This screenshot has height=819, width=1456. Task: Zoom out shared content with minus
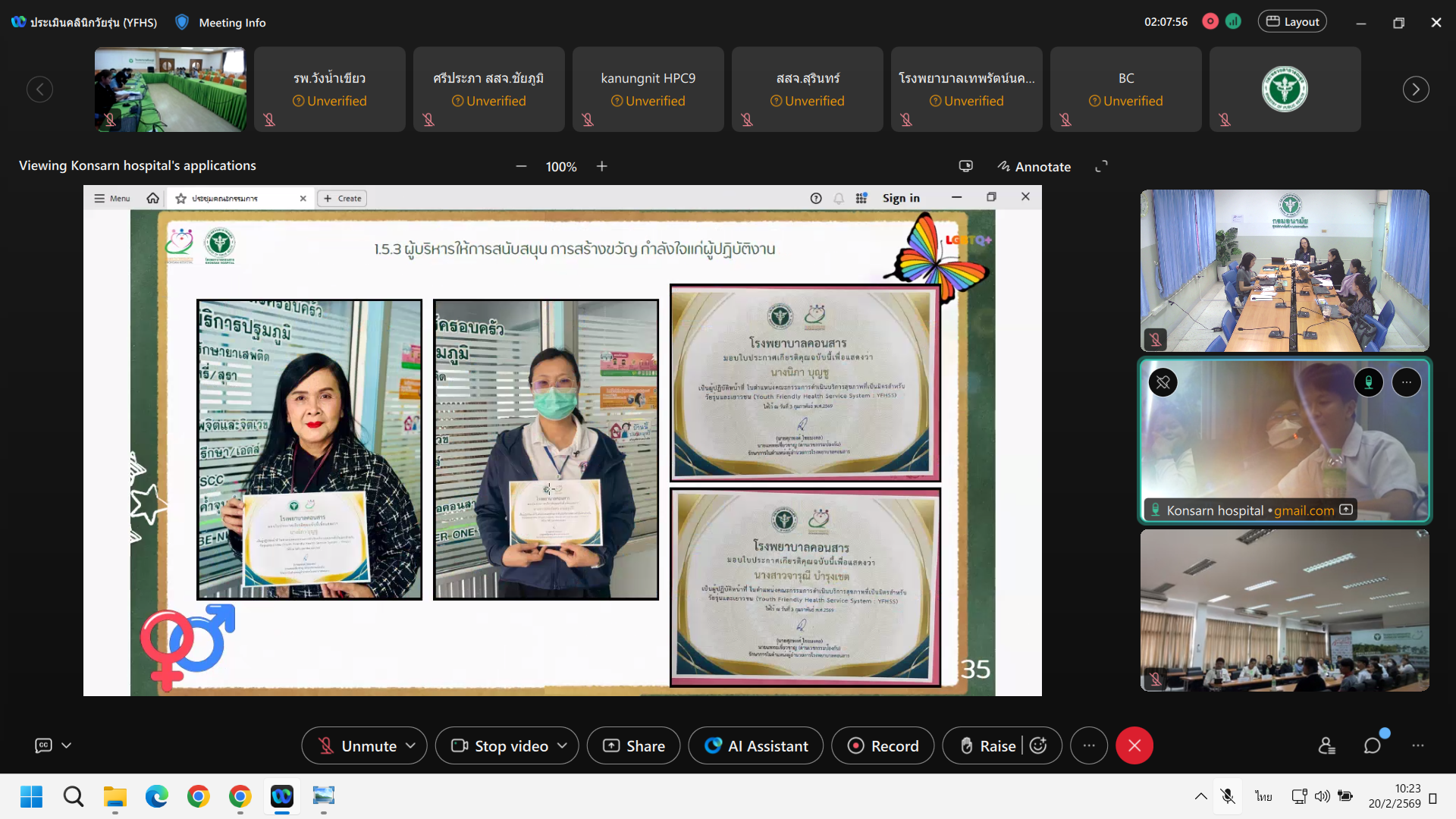coord(521,166)
